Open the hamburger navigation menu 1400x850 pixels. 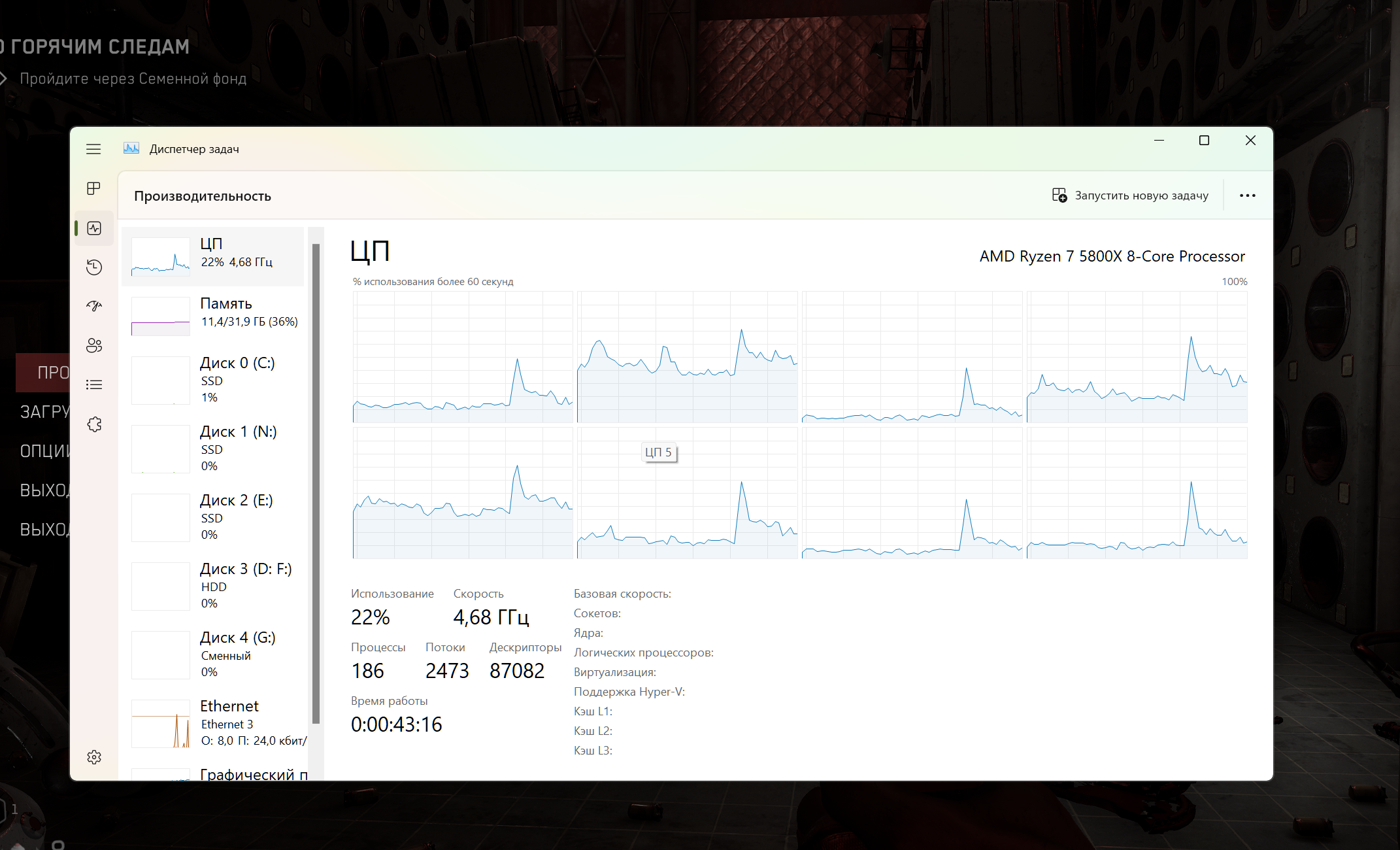93,149
